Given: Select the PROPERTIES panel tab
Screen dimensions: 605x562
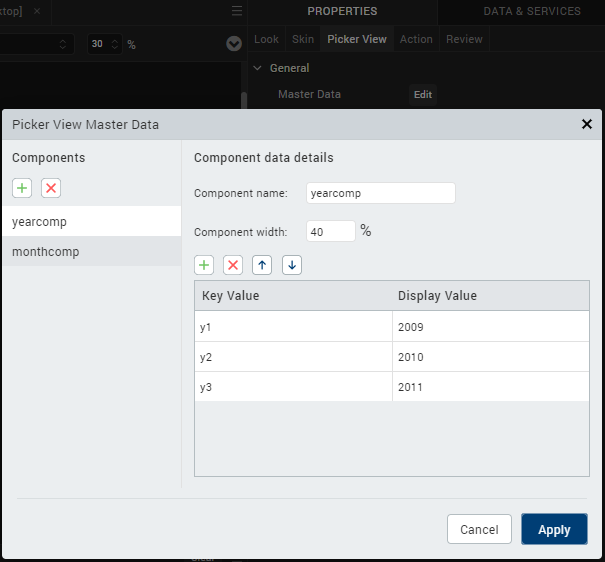Looking at the screenshot, I should click(342, 11).
